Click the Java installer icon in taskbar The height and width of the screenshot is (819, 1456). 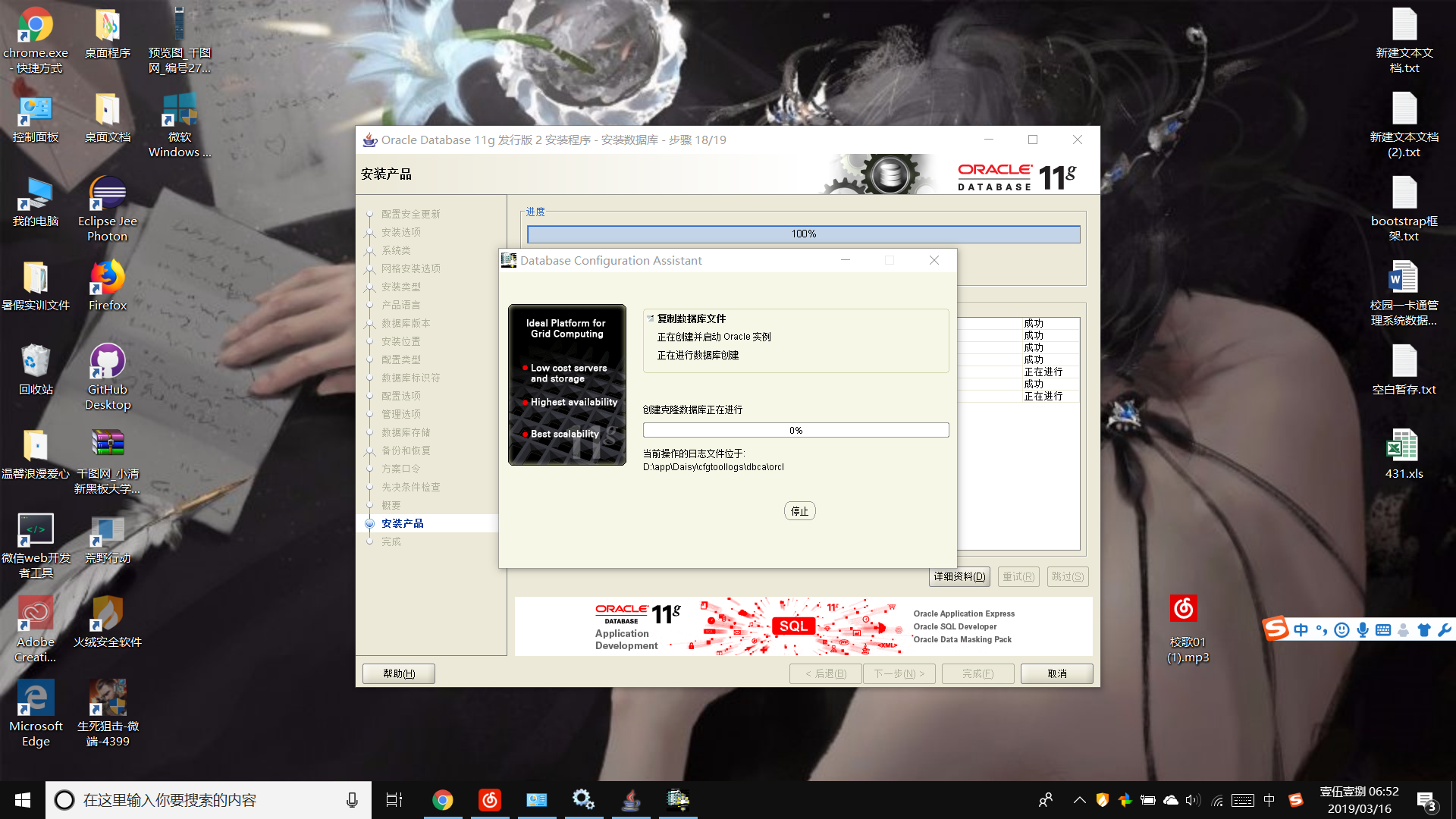(630, 799)
